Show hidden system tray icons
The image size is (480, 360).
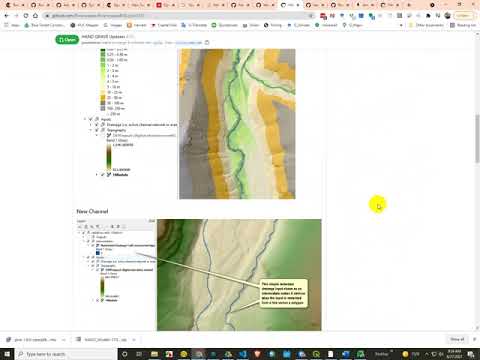[x=426, y=354]
